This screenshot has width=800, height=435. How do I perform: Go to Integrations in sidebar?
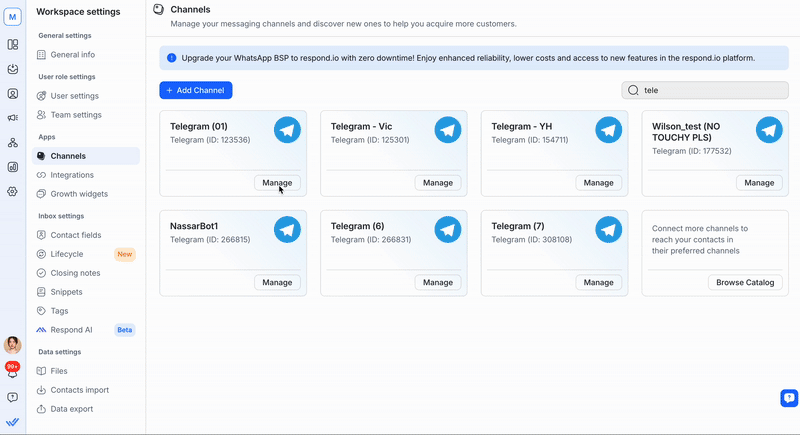(72, 175)
